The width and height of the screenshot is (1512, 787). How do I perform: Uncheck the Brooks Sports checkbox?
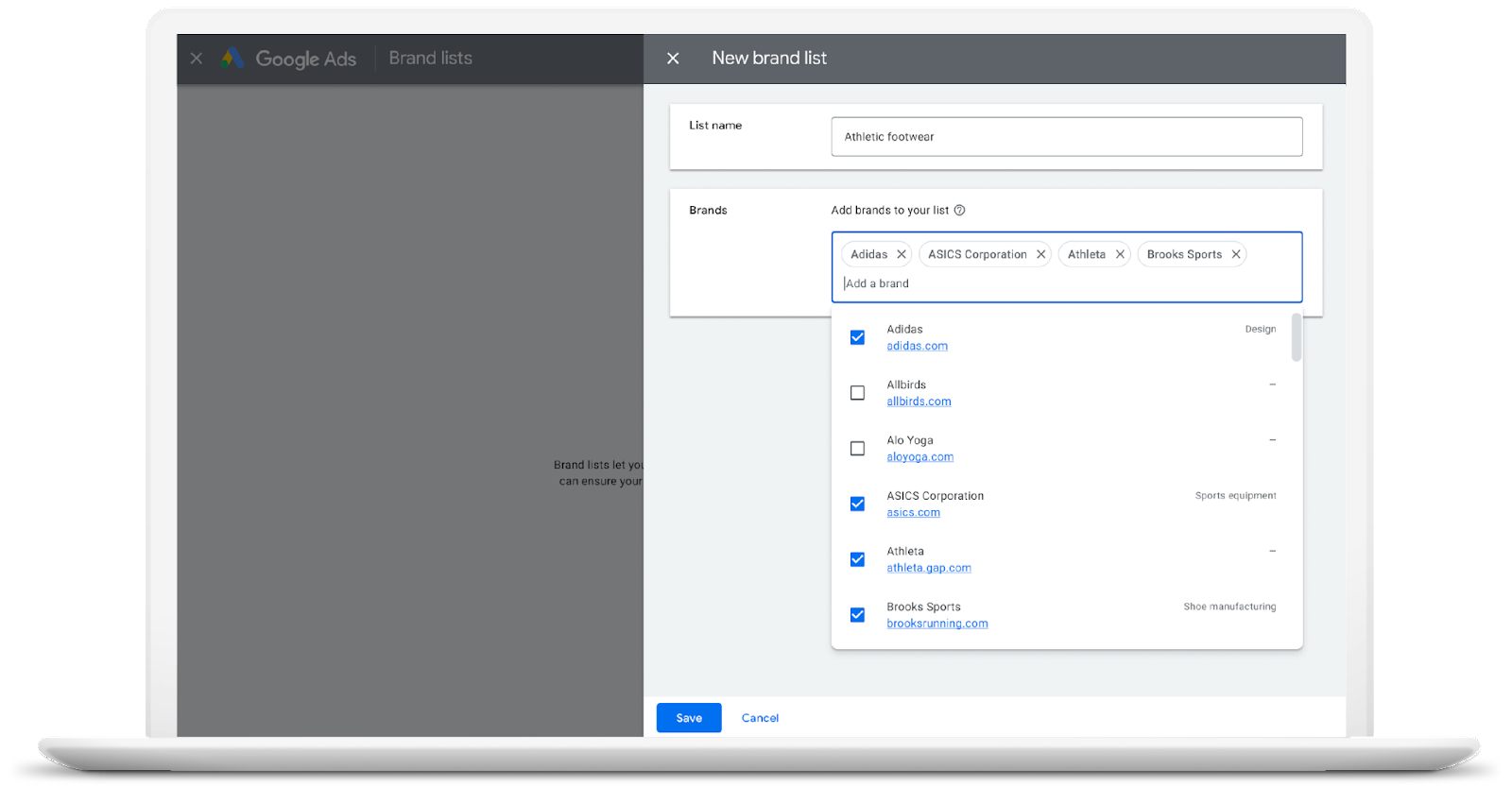(857, 615)
